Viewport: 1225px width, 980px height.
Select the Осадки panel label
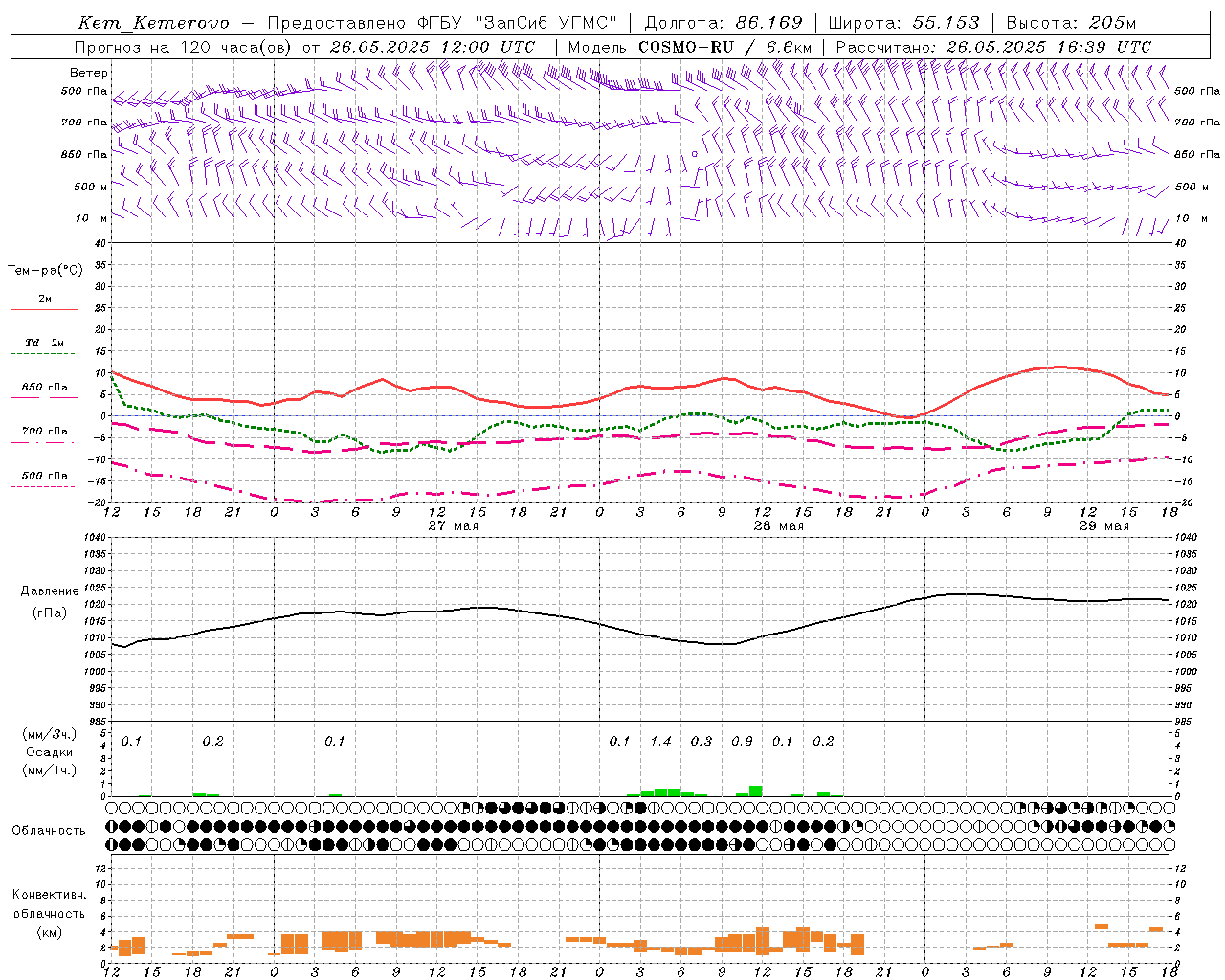(x=50, y=752)
